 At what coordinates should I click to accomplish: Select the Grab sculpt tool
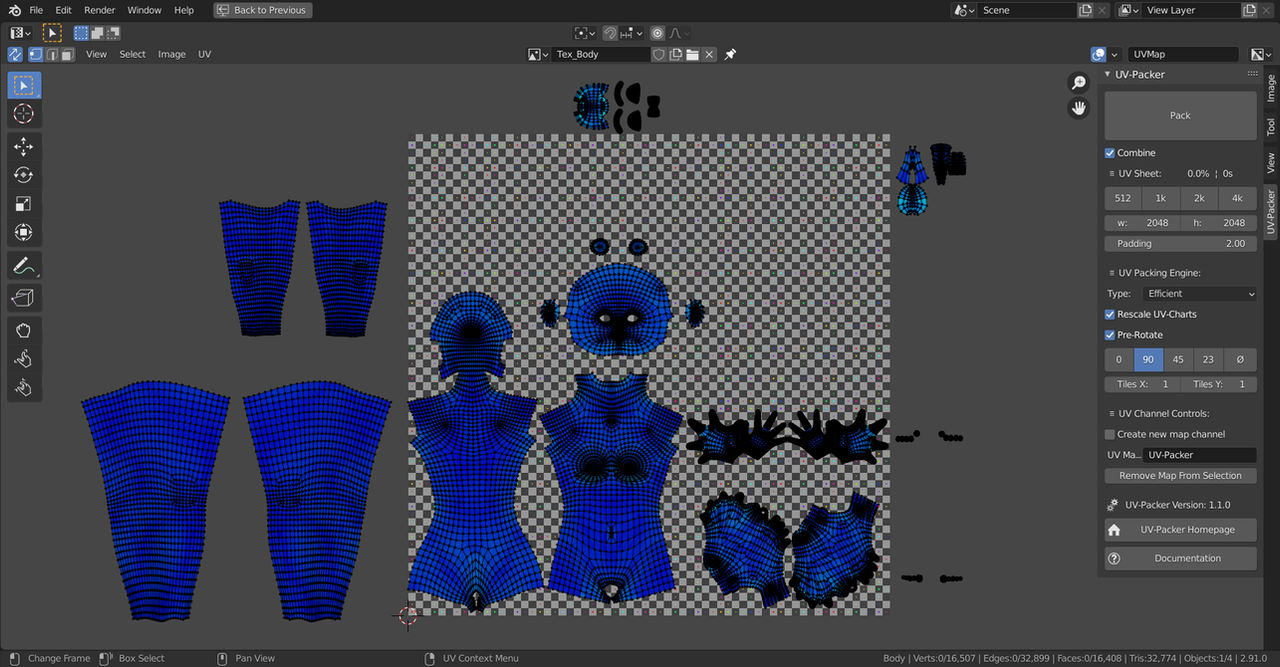(x=23, y=330)
